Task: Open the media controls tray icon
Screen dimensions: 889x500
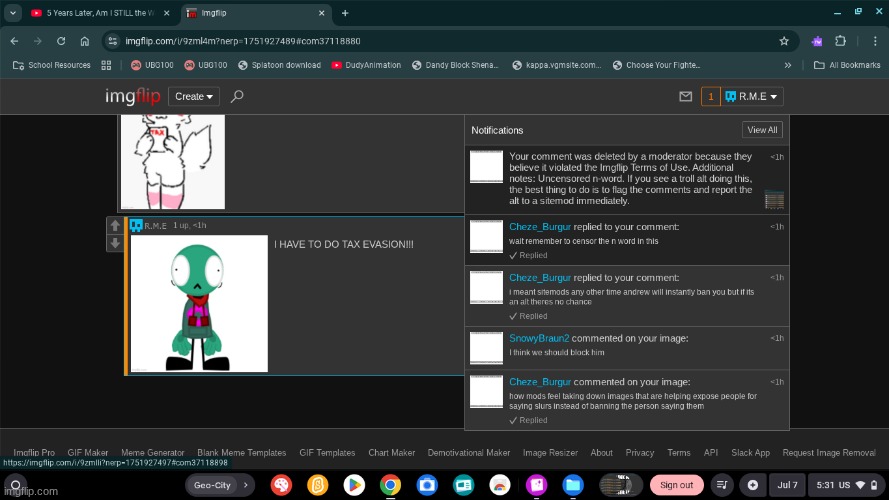Action: (722, 485)
